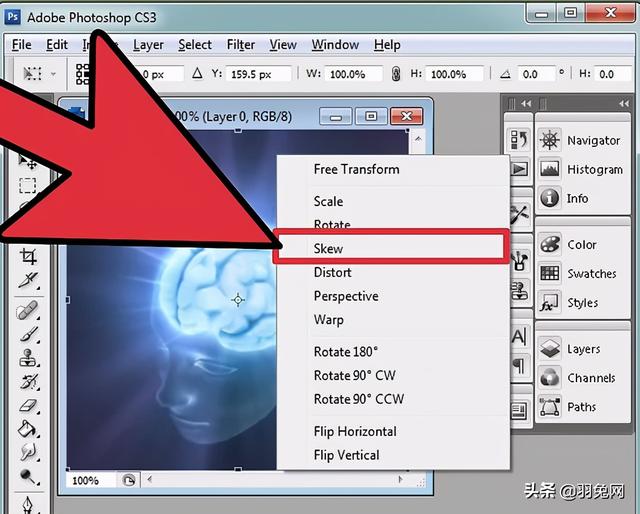Select the Rectangular Marquee tool
This screenshot has height=514, width=640.
pyautogui.click(x=28, y=185)
